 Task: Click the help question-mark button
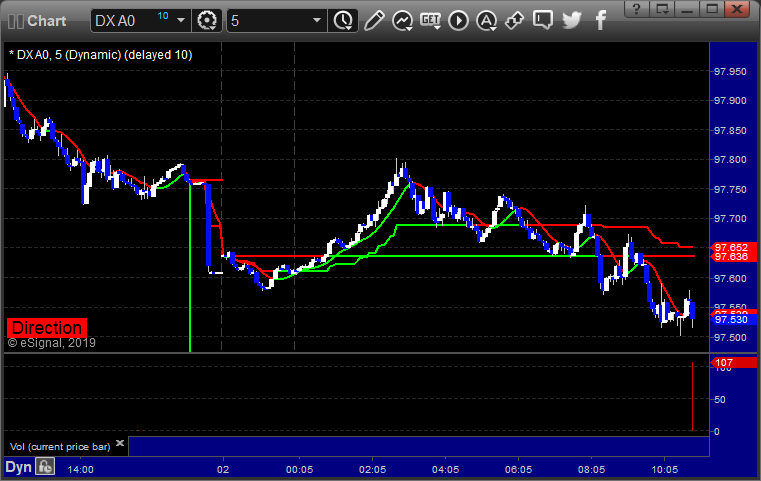tap(637, 9)
